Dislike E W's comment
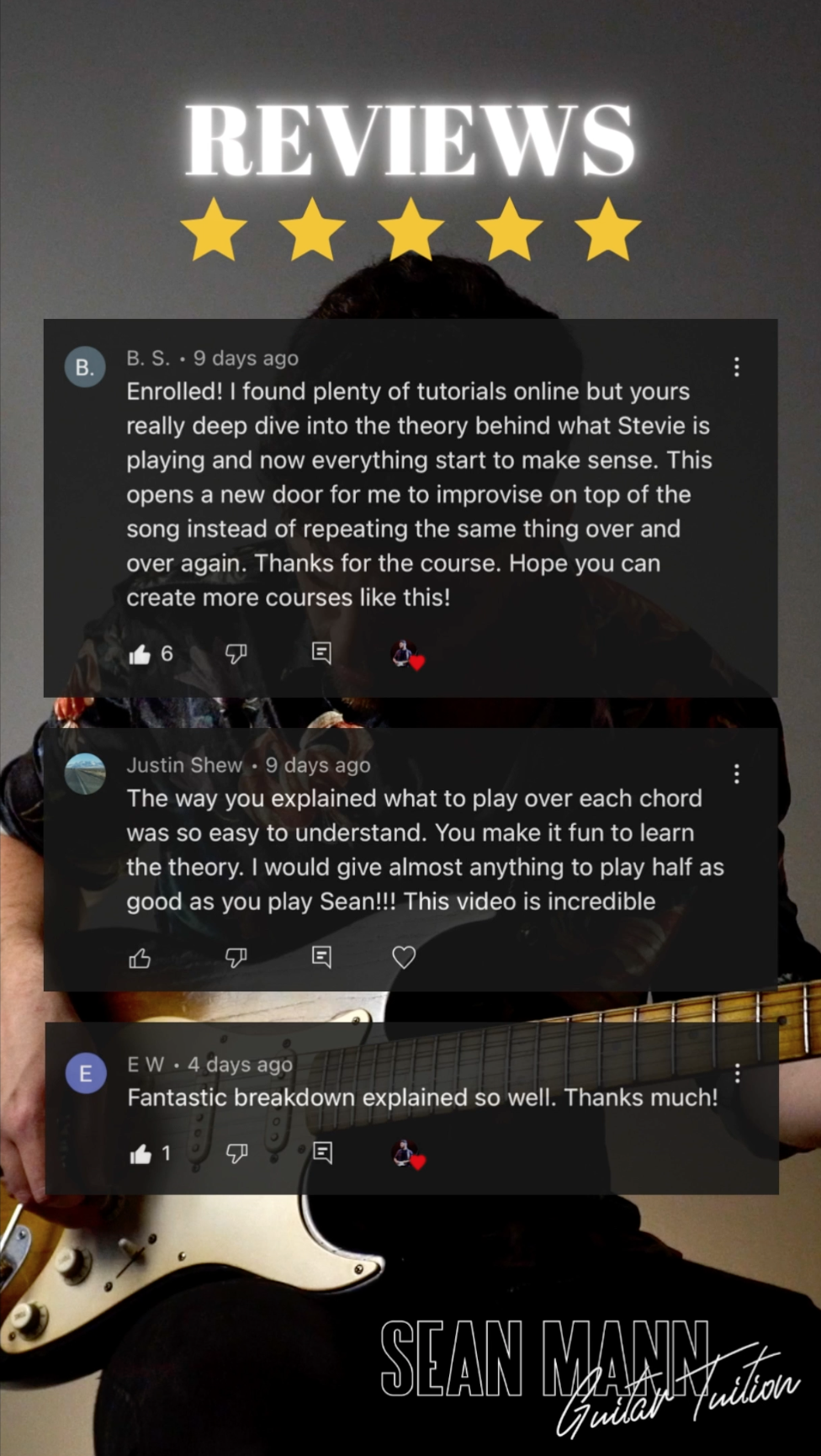 point(237,1154)
